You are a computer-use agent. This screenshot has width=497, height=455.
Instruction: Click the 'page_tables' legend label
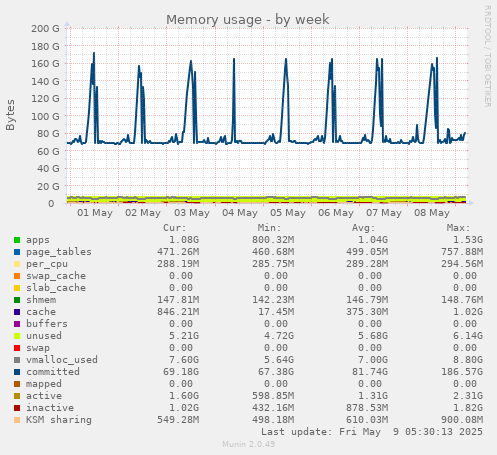(x=59, y=252)
